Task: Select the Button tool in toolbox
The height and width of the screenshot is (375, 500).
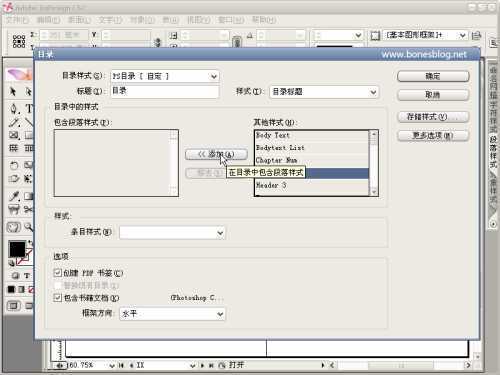Action: pyautogui.click(x=14, y=209)
